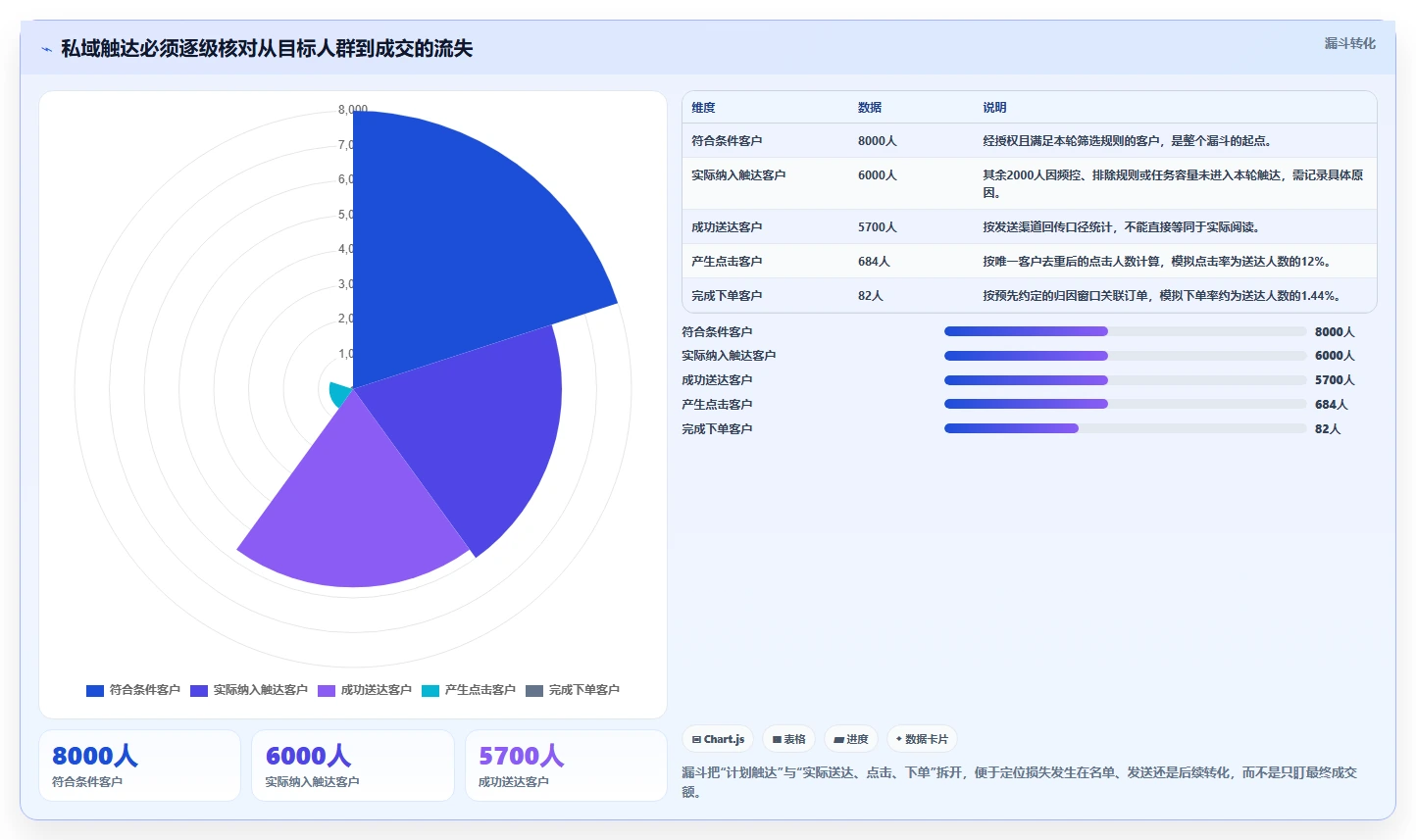The image size is (1416, 840).
Task: Click the page title 私域触达必须逐级核对
Action: pos(267,49)
